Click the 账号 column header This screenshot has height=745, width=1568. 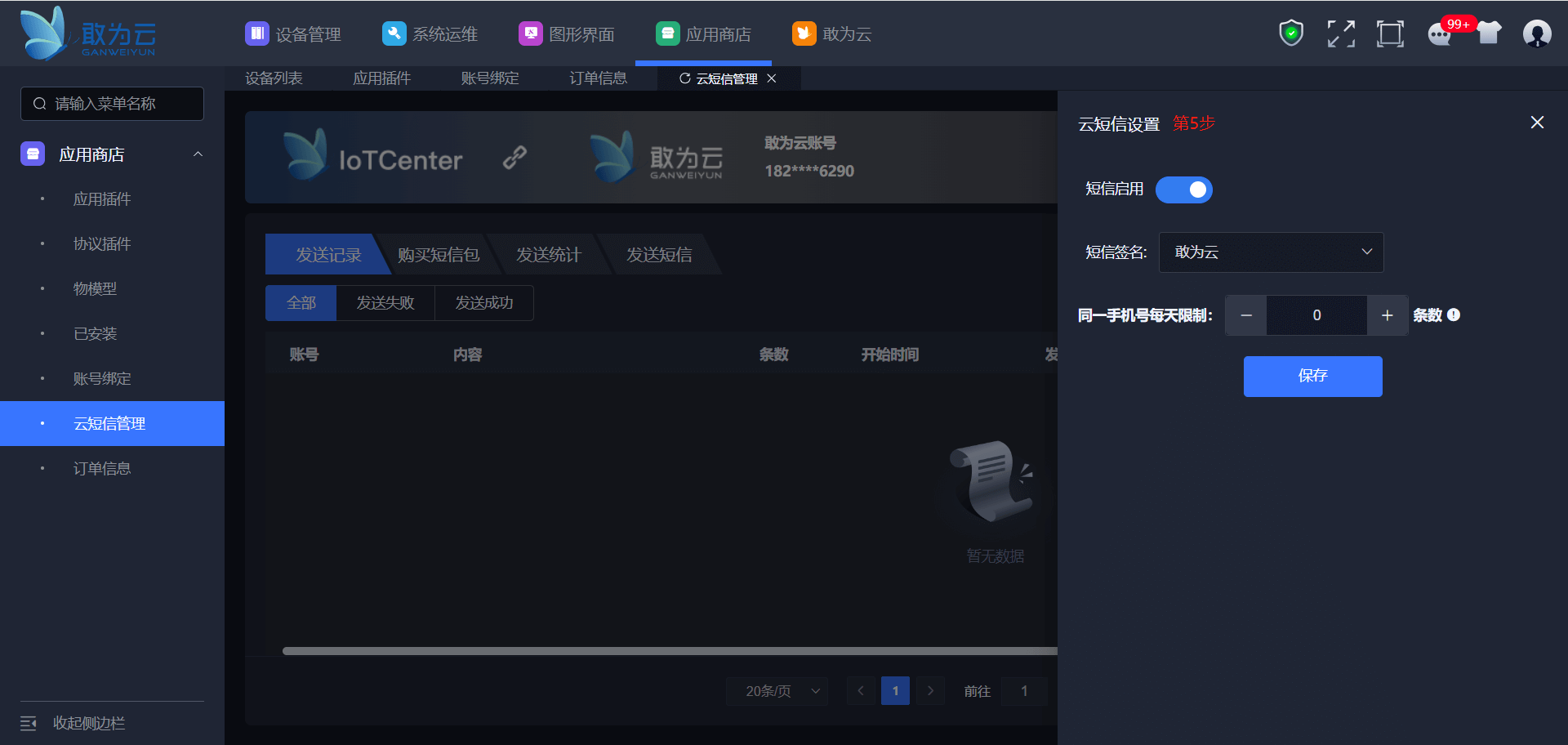click(304, 355)
